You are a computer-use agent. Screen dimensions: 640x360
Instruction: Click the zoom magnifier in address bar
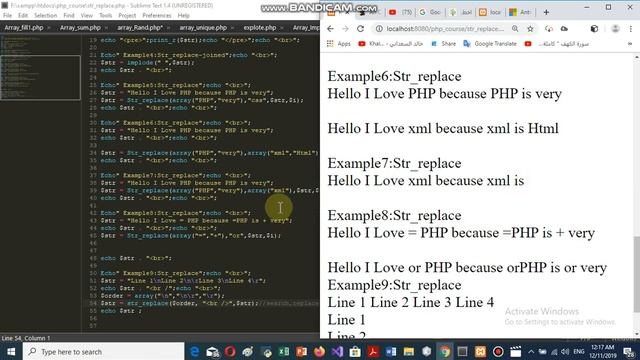point(515,29)
